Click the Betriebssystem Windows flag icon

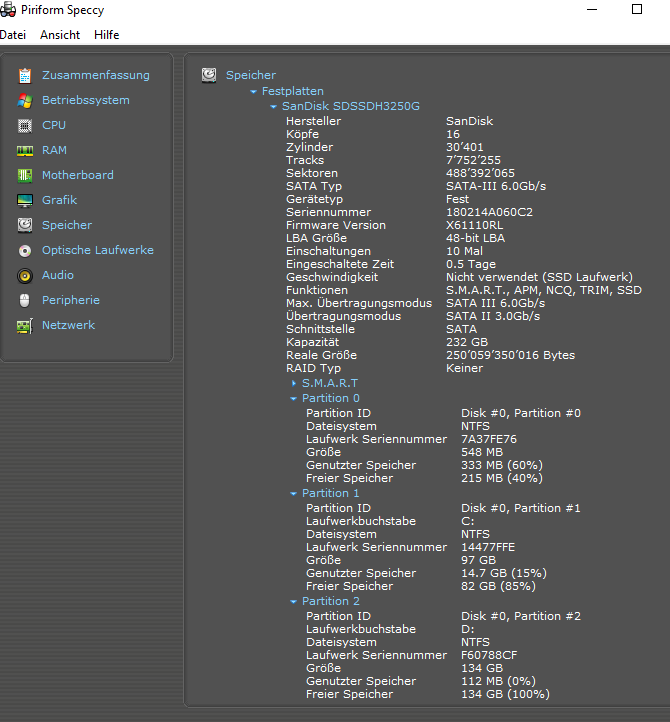25,100
